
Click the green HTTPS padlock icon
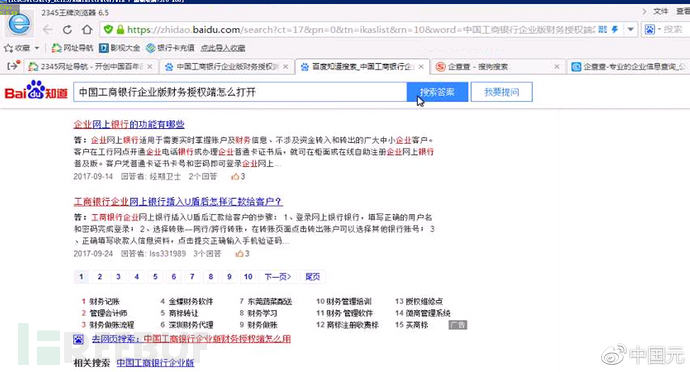click(120, 29)
